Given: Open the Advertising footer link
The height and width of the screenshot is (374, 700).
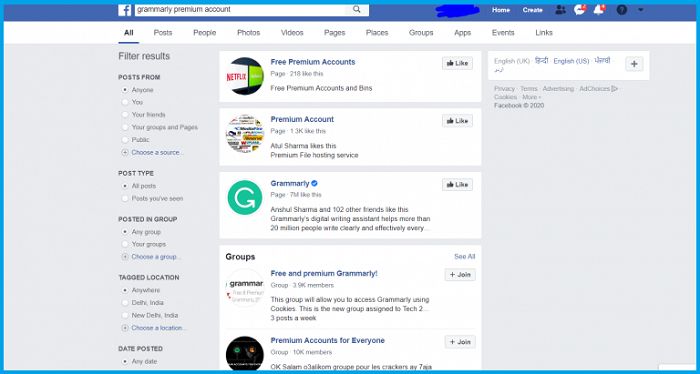Looking at the screenshot, I should (558, 89).
